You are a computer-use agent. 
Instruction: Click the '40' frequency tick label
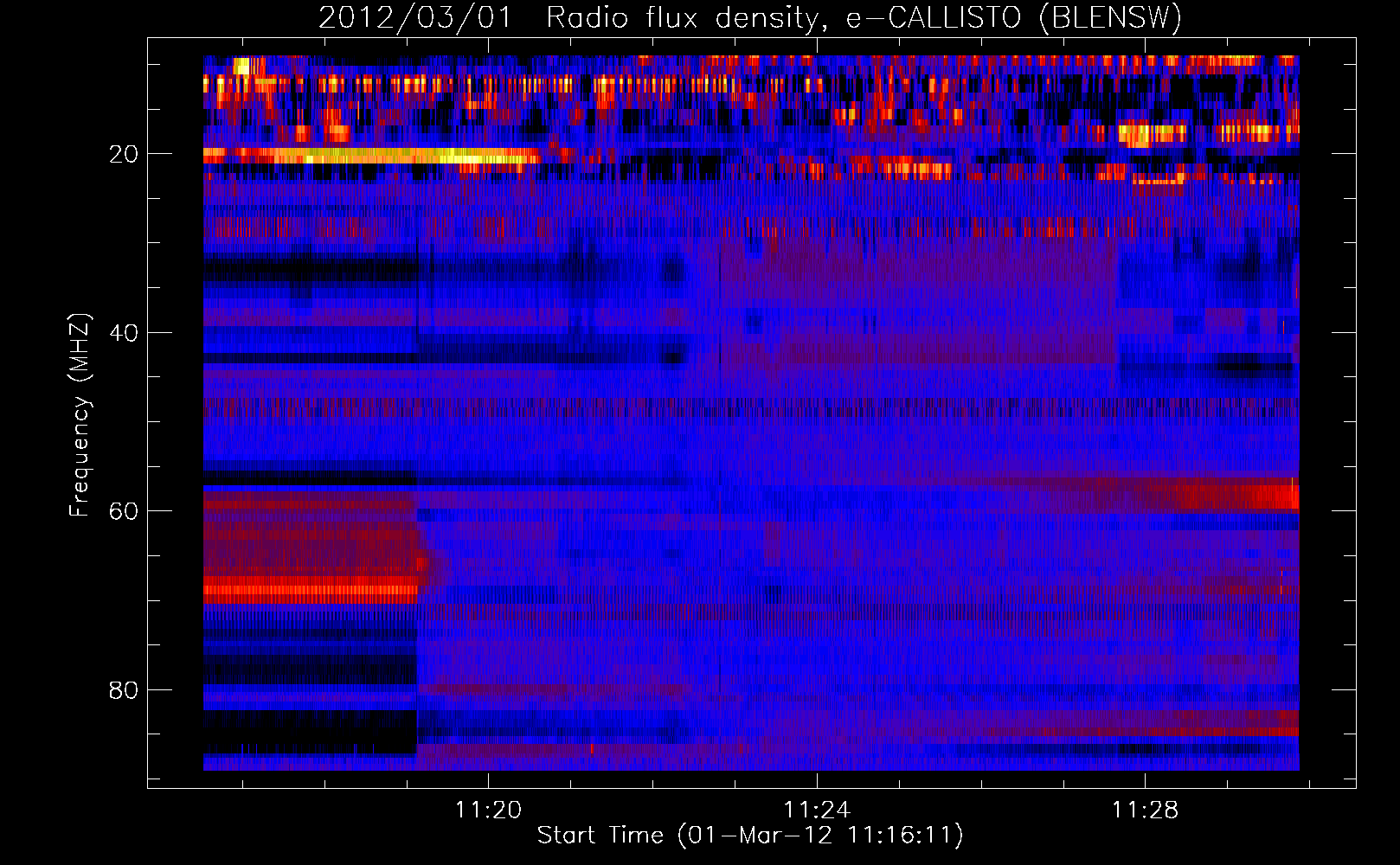tap(124, 333)
